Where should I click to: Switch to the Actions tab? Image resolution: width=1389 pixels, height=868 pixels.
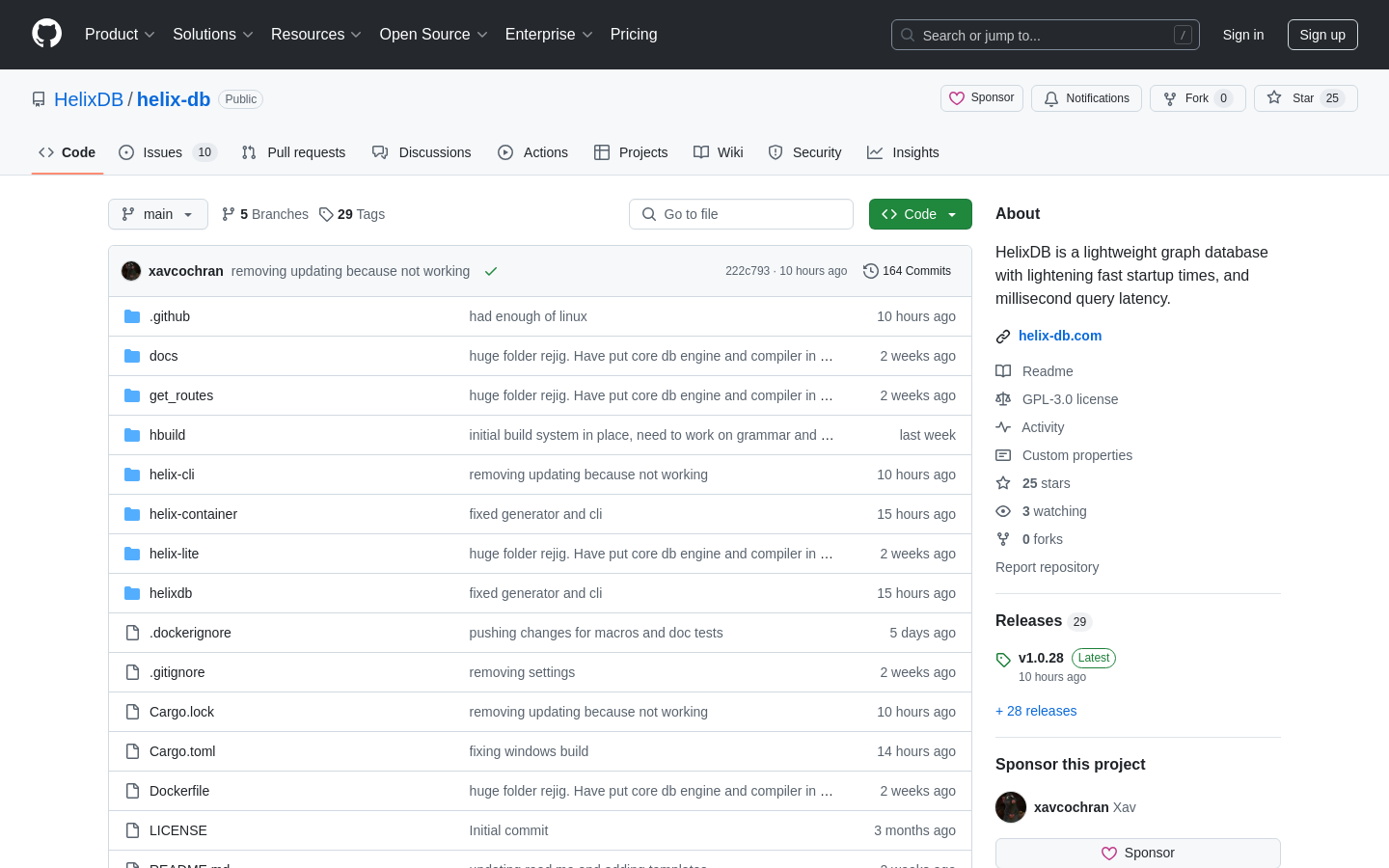pyautogui.click(x=532, y=152)
